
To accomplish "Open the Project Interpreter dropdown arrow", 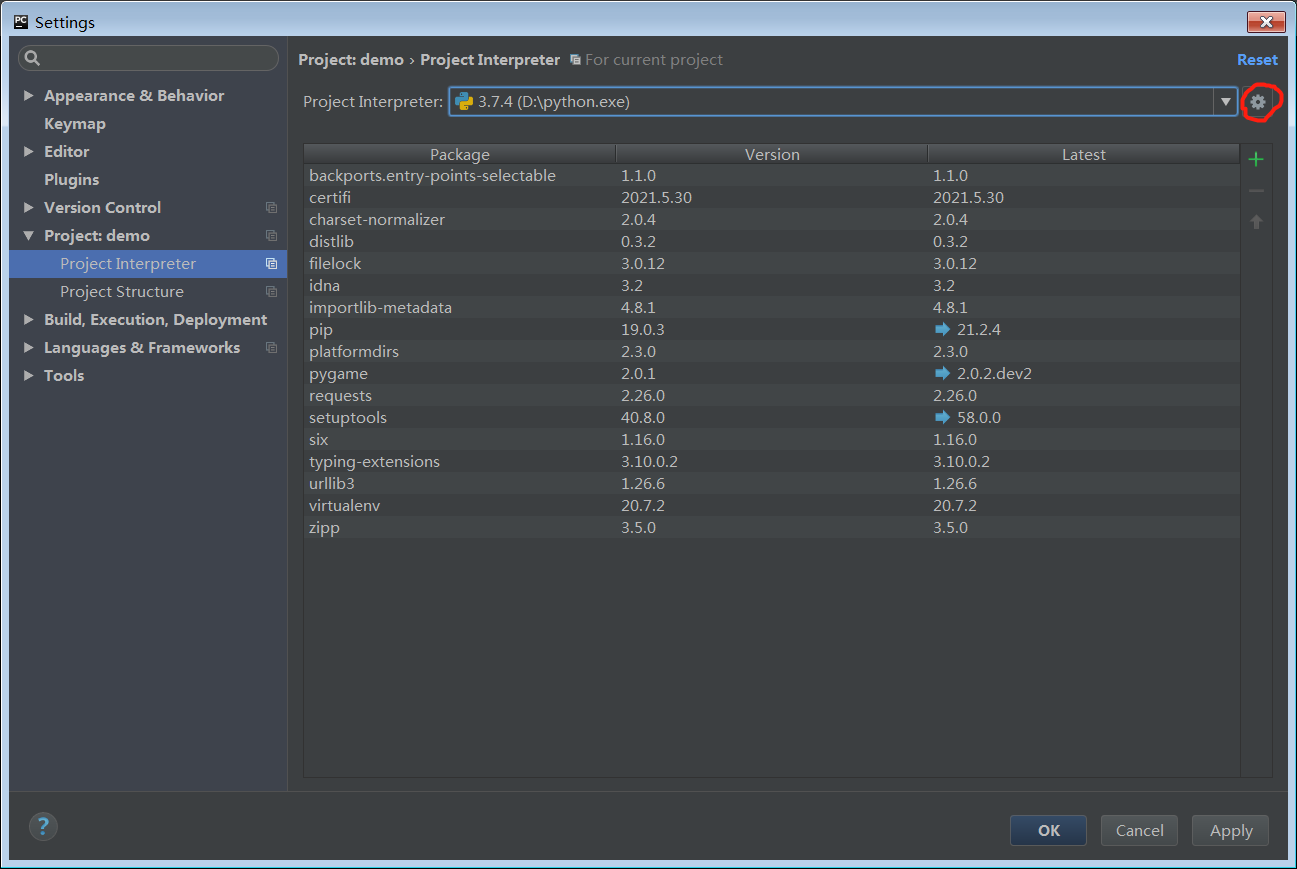I will point(1225,102).
